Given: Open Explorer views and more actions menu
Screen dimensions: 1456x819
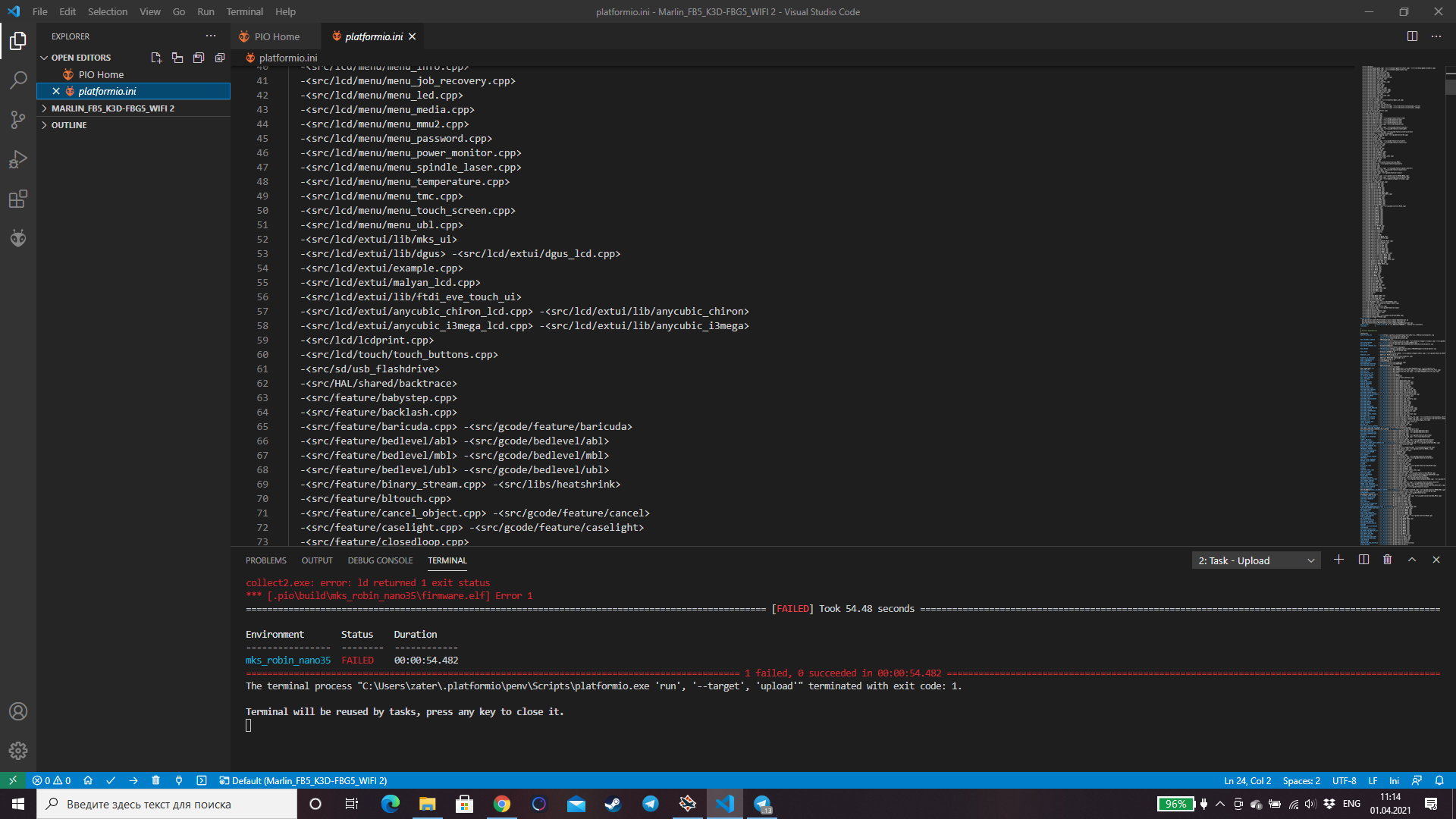Looking at the screenshot, I should [211, 36].
